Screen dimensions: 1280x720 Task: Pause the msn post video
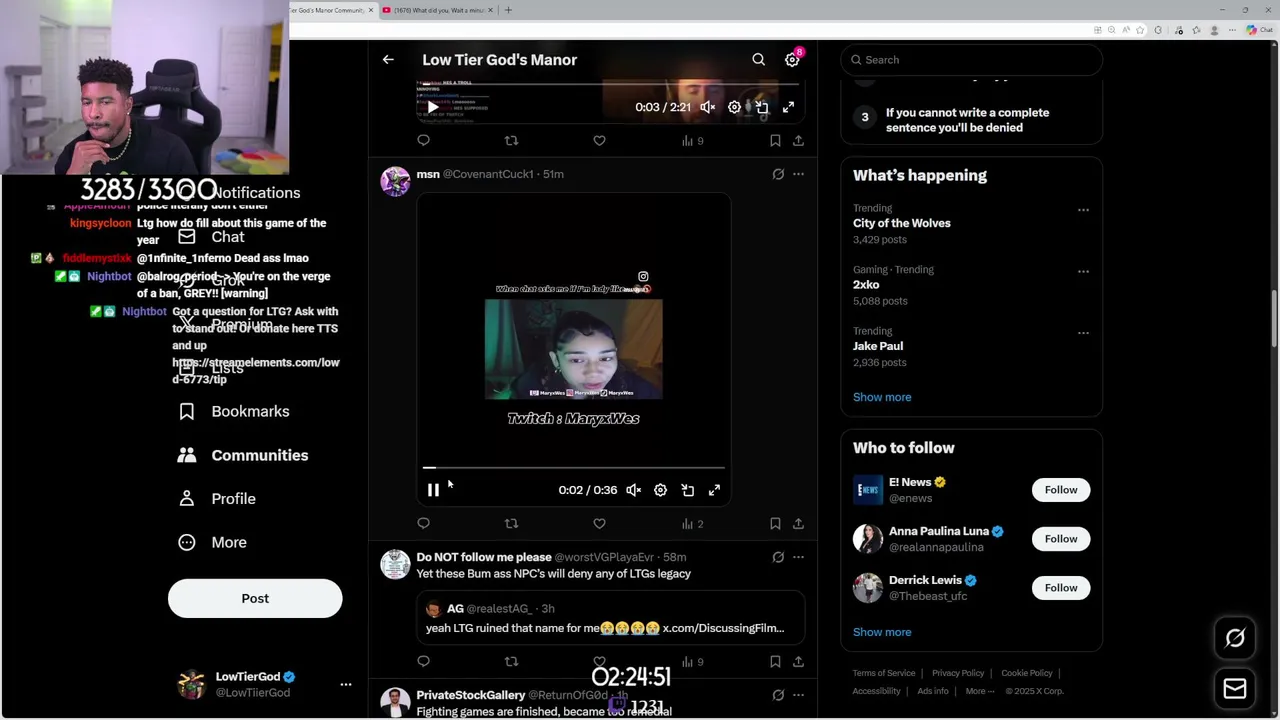[x=433, y=490]
